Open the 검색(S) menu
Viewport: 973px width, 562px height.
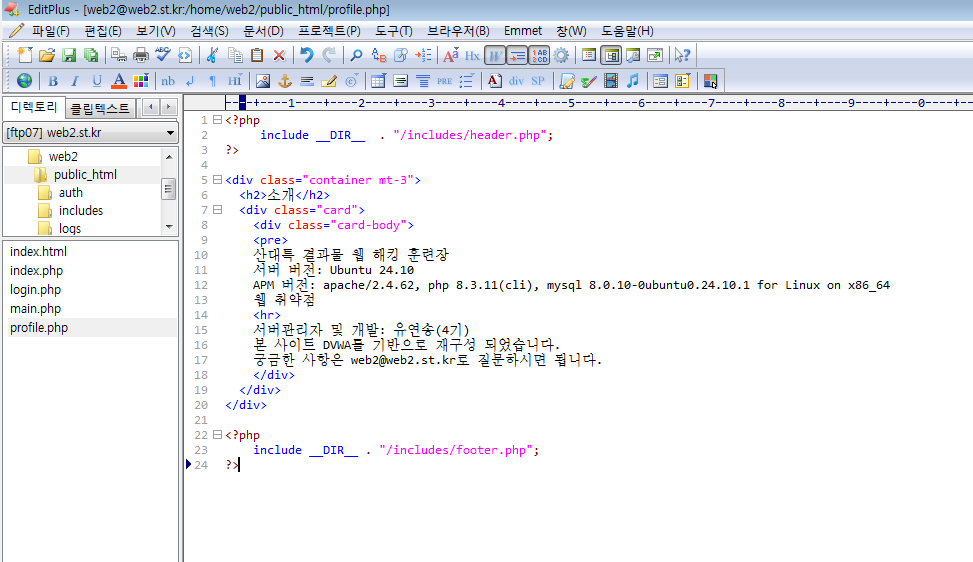[x=209, y=31]
